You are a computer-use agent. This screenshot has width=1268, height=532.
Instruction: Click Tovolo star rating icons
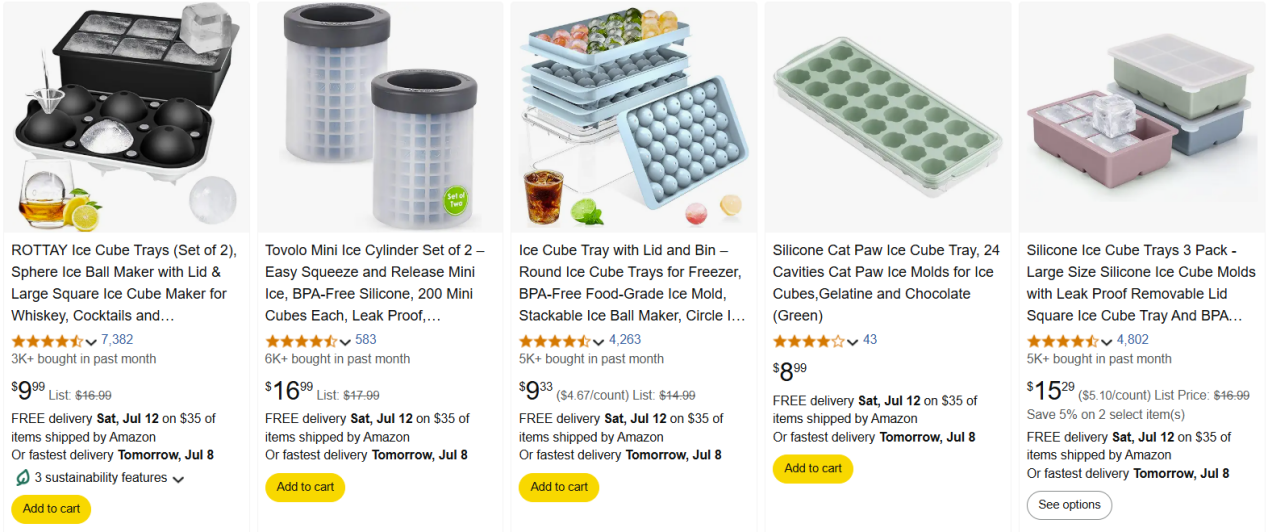pyautogui.click(x=300, y=341)
